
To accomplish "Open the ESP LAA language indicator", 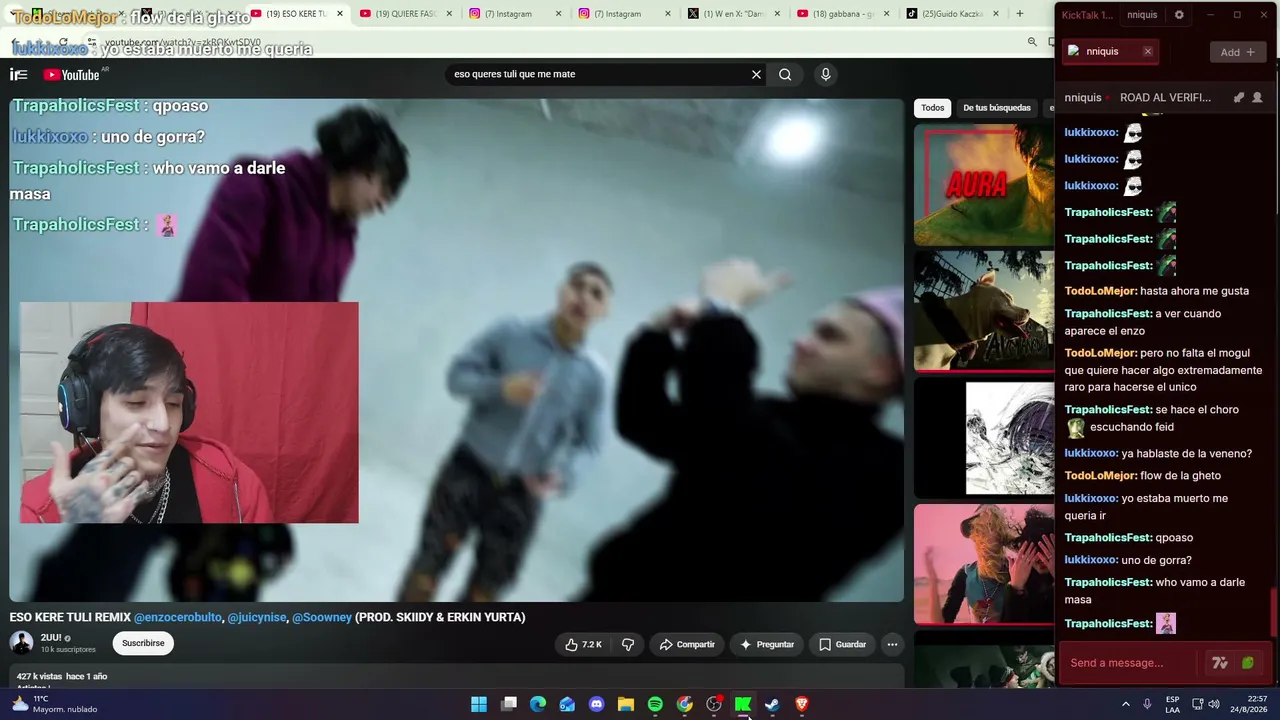I will tap(1172, 704).
